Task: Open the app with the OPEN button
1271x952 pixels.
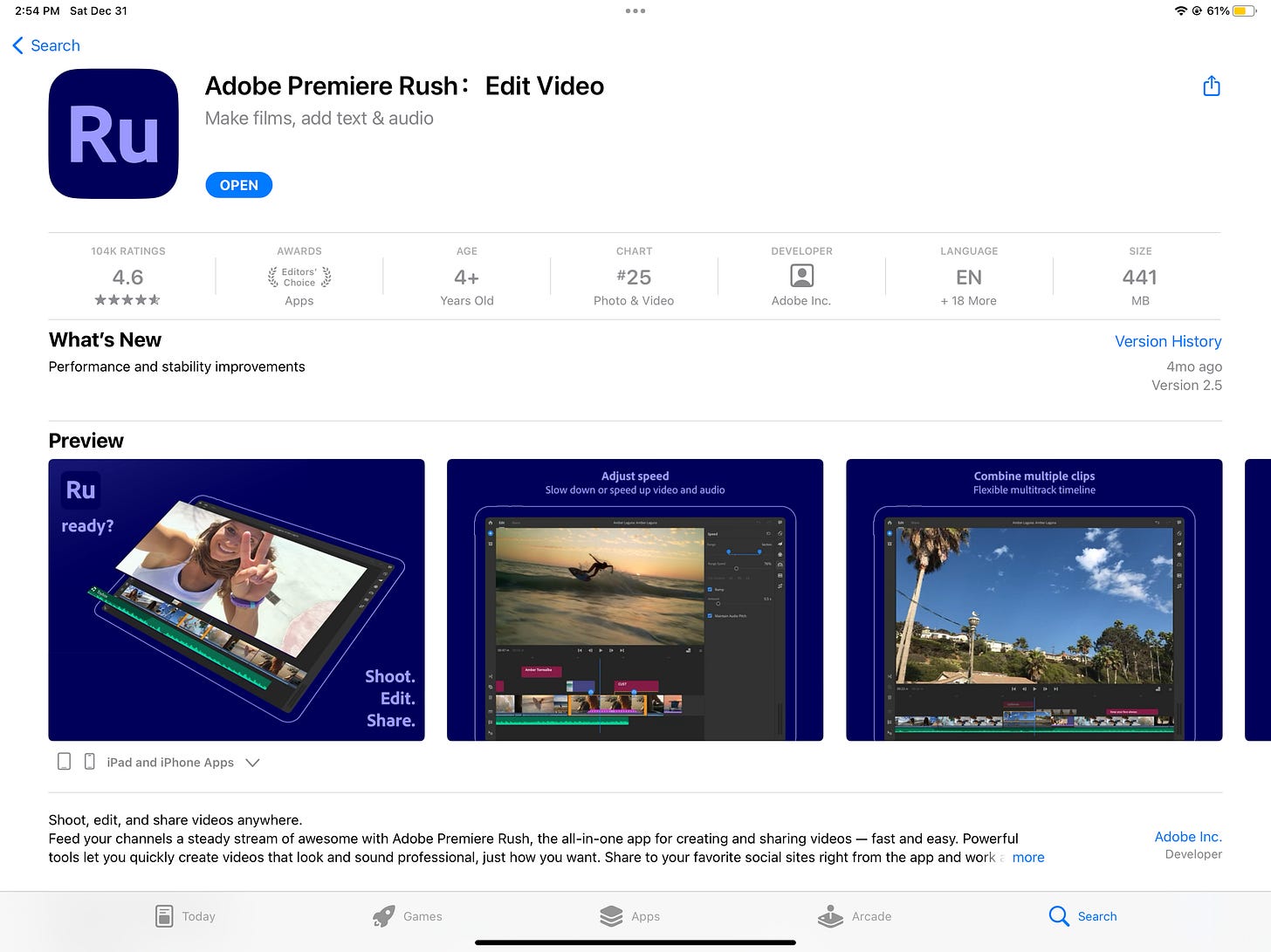Action: pyautogui.click(x=238, y=185)
